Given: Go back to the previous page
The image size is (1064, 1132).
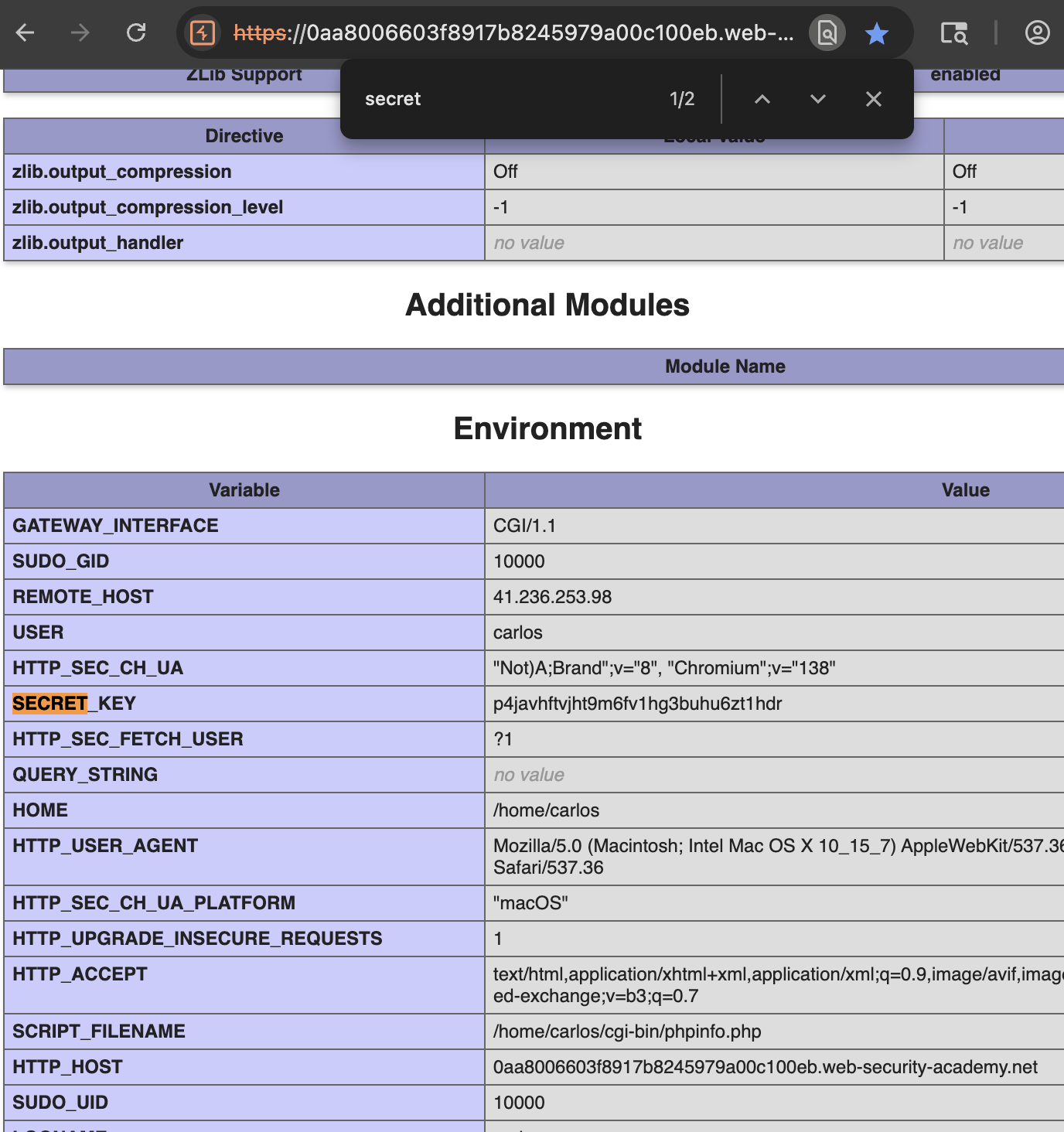Looking at the screenshot, I should point(26,32).
